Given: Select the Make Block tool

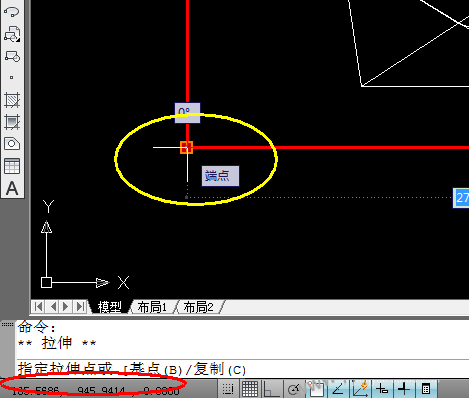Looking at the screenshot, I should click(x=12, y=56).
